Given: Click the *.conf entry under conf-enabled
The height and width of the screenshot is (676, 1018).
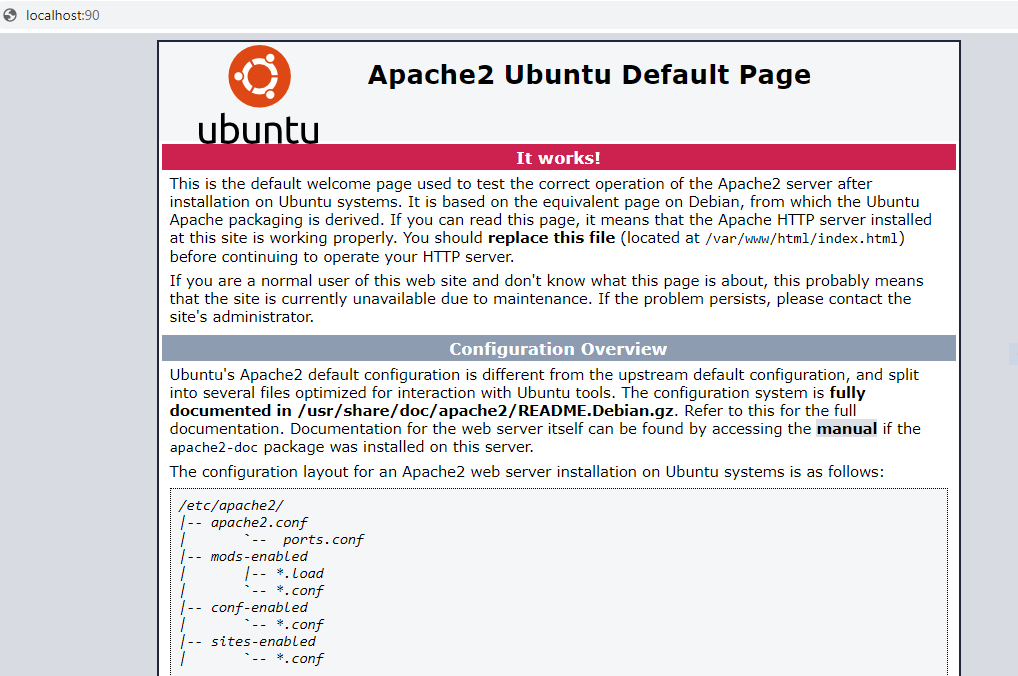Looking at the screenshot, I should point(300,624).
